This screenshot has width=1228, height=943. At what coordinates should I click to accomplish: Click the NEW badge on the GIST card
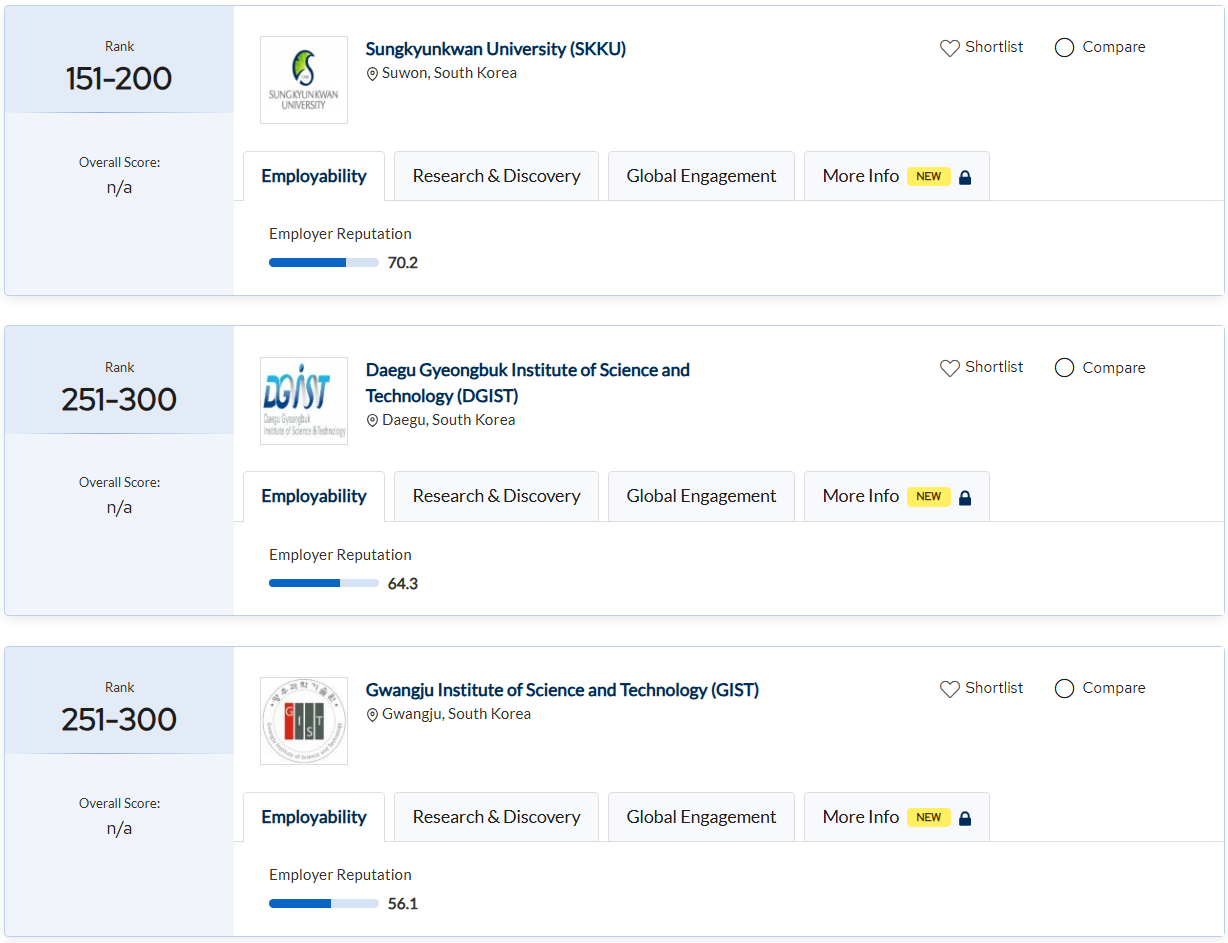pos(929,817)
